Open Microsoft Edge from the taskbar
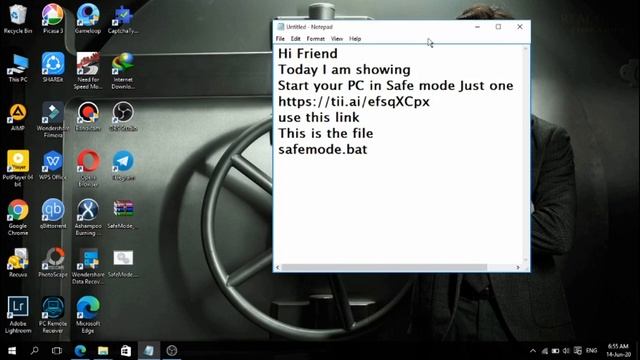Image resolution: width=640 pixels, height=360 pixels. tap(80, 351)
